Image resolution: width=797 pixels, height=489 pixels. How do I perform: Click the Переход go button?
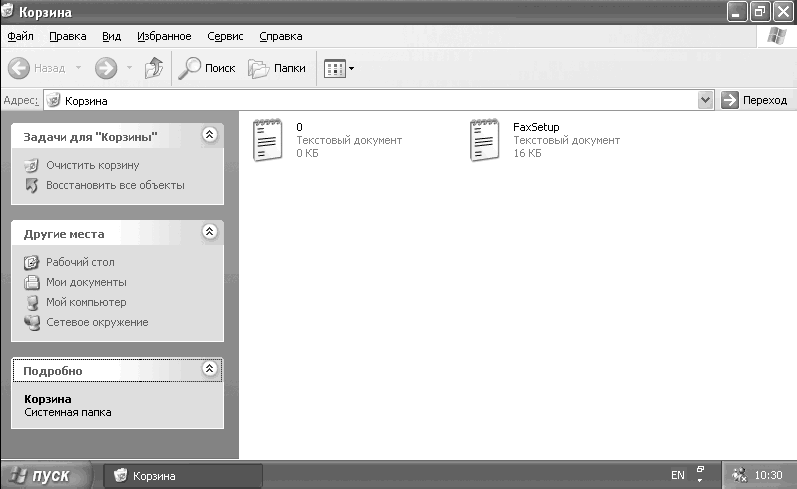(x=754, y=100)
